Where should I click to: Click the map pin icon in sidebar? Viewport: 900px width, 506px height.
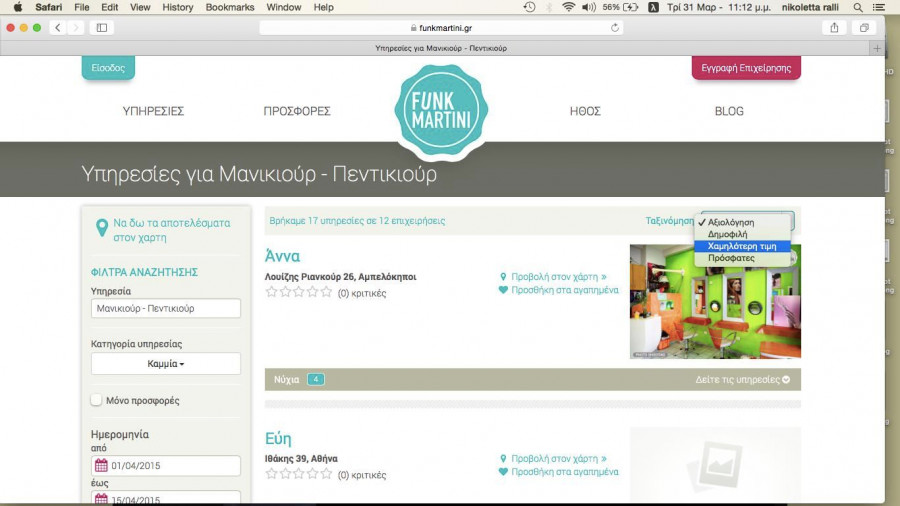point(101,230)
